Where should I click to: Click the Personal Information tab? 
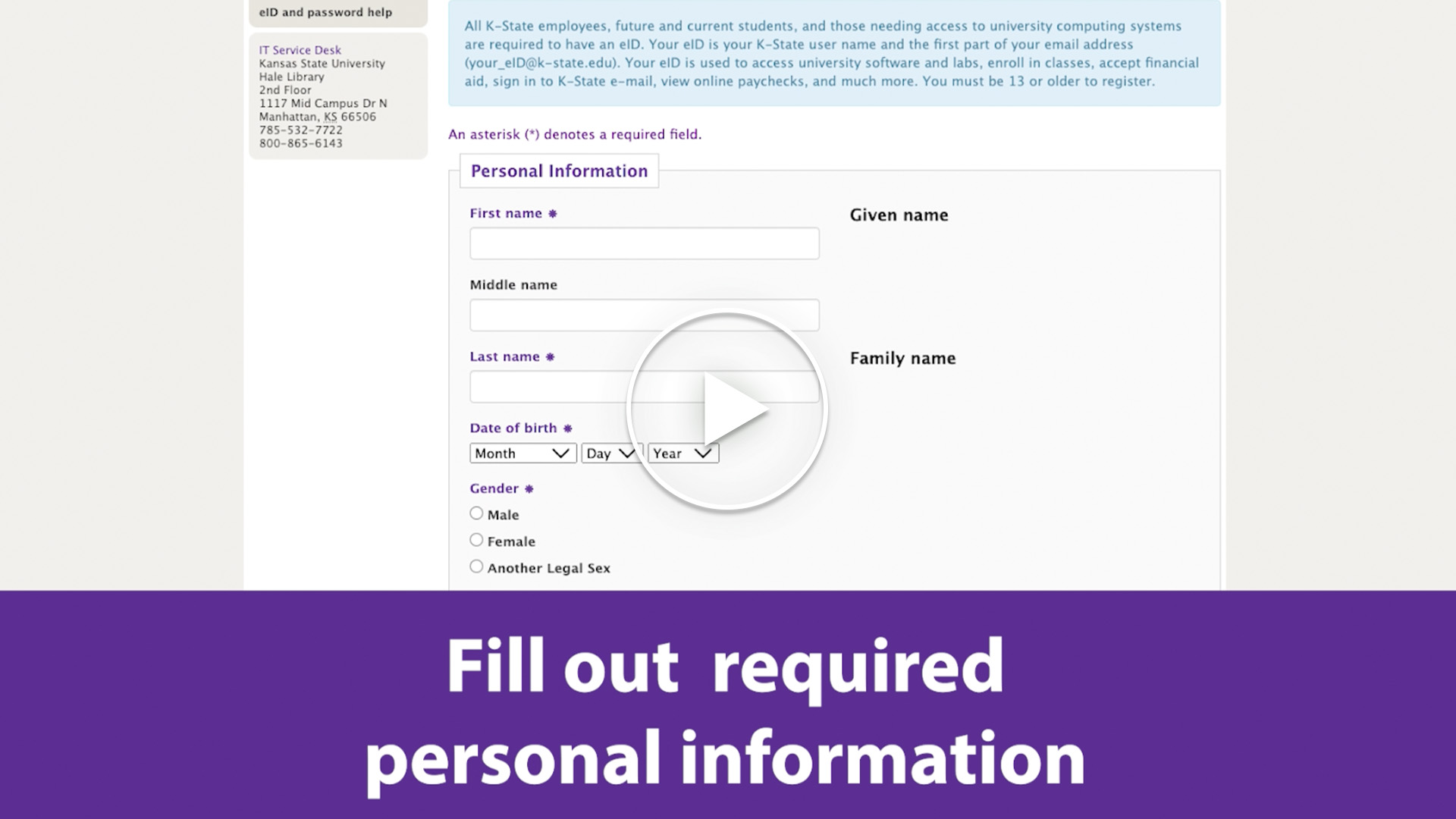point(559,170)
